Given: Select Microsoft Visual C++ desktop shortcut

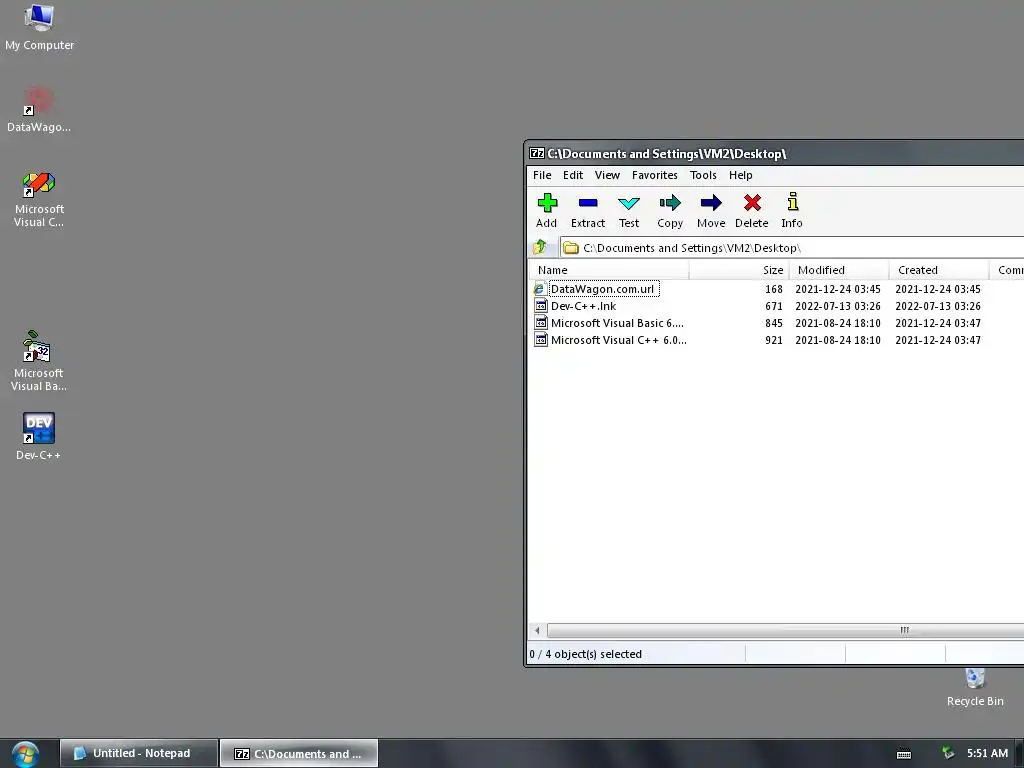Looking at the screenshot, I should [x=39, y=199].
